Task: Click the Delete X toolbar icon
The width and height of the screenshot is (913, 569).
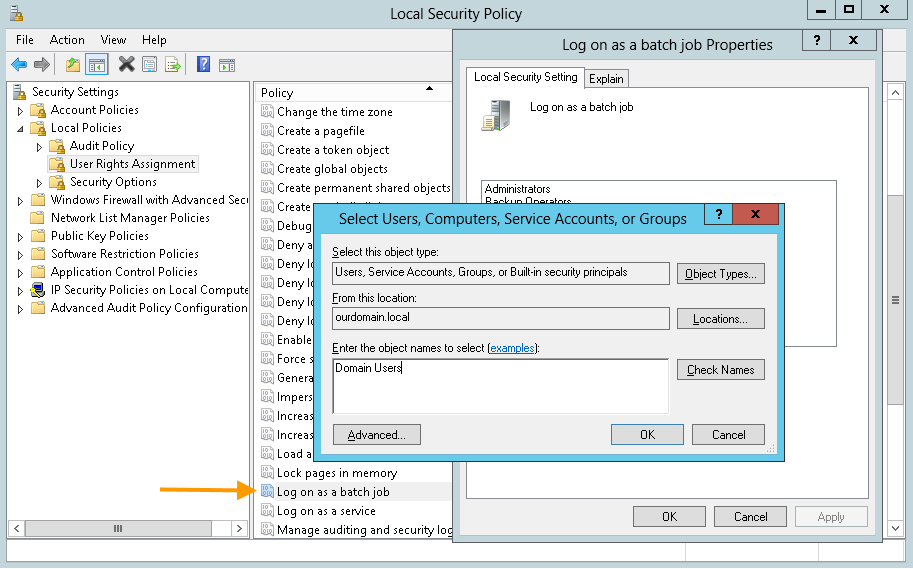Action: (126, 65)
